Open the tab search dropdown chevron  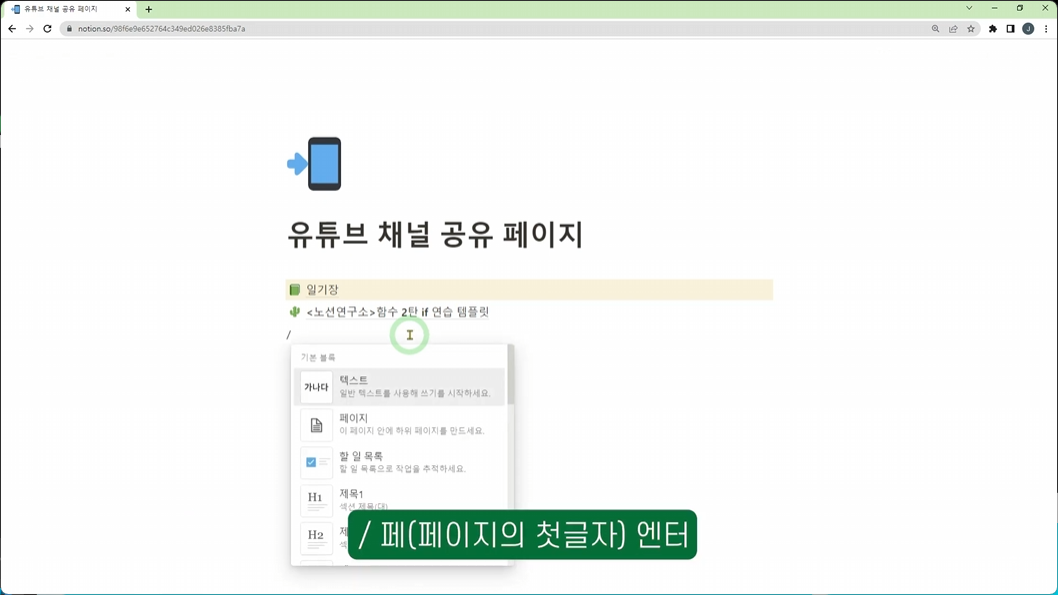pyautogui.click(x=969, y=8)
